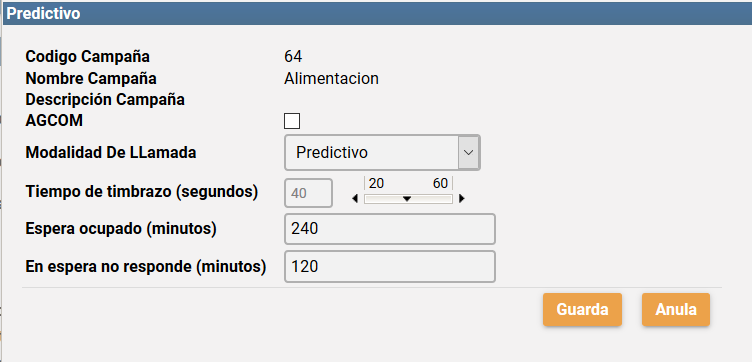Click the AGCOM label text
This screenshot has height=362, width=752.
[54, 121]
